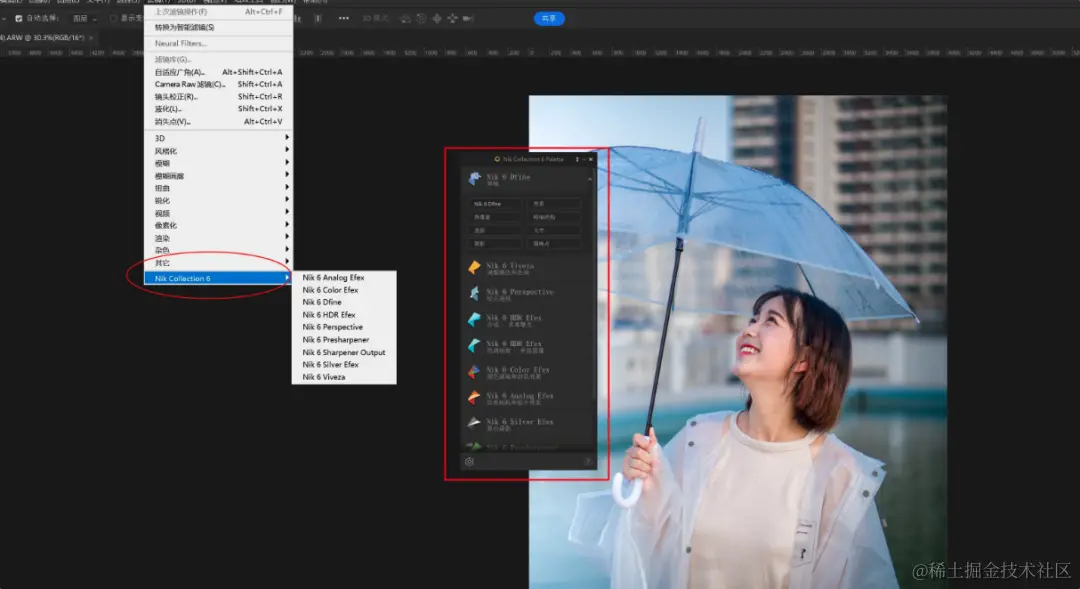Click the blue 共享 share button
This screenshot has height=589, width=1080.
coord(549,18)
